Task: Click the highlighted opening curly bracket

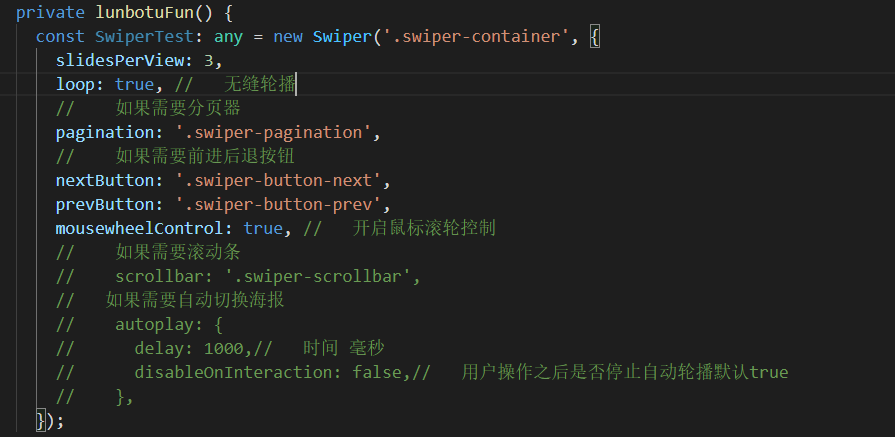Action: [594, 37]
